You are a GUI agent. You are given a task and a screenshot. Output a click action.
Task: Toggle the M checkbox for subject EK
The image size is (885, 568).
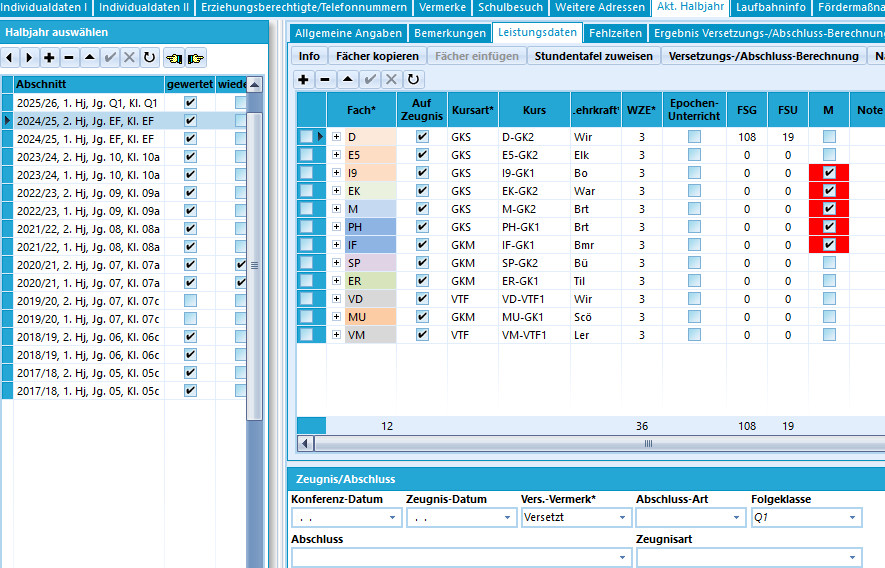click(829, 191)
